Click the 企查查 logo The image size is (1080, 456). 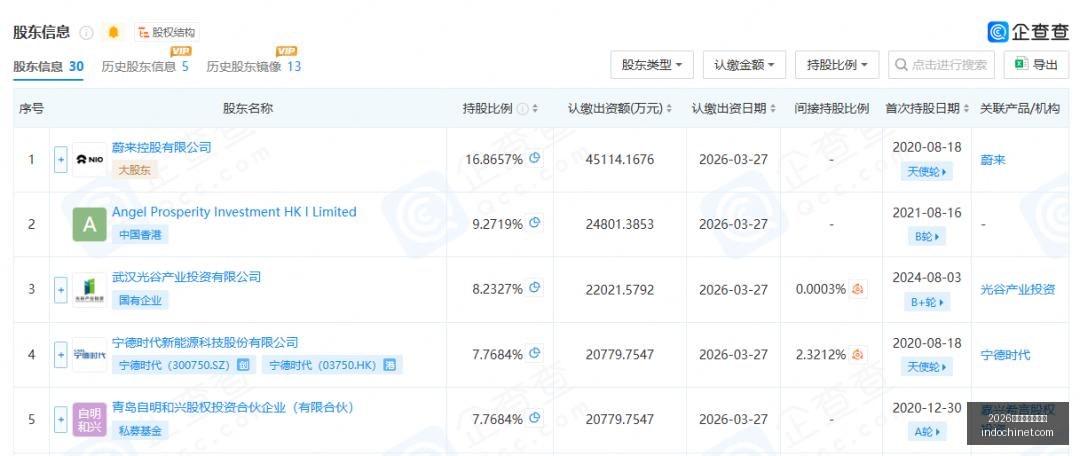(1028, 32)
